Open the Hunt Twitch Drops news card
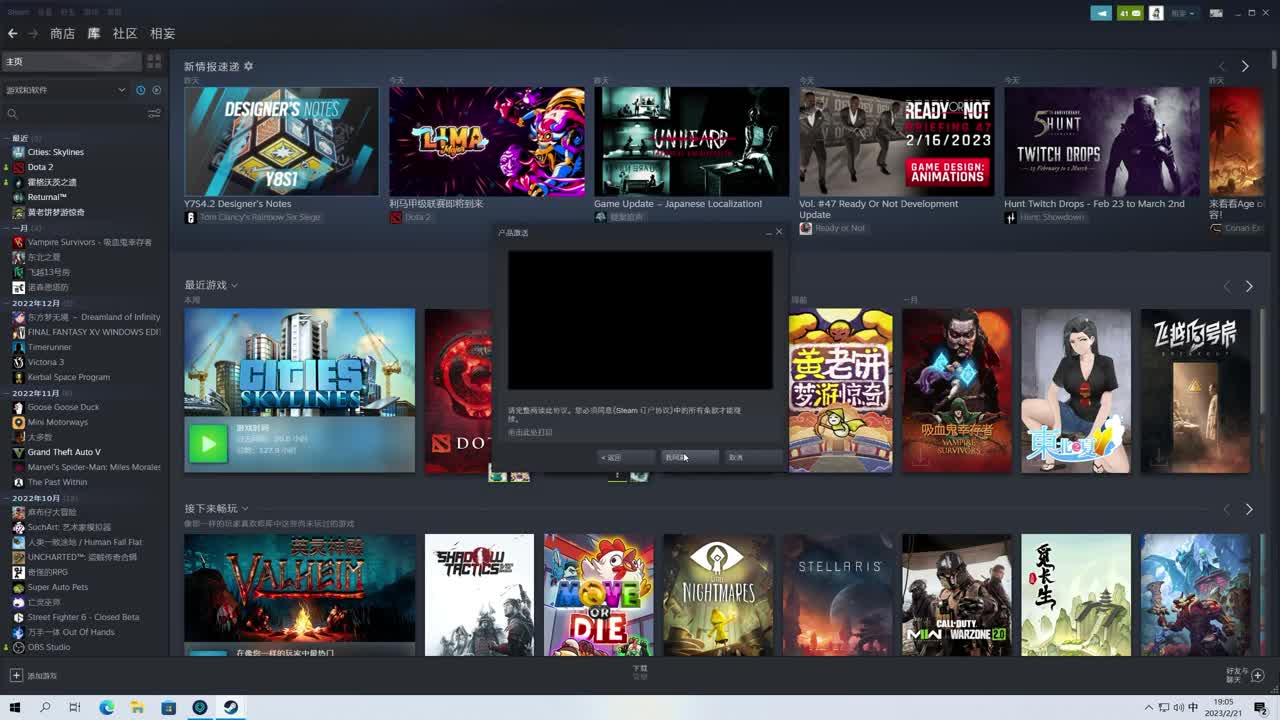 click(x=1101, y=141)
